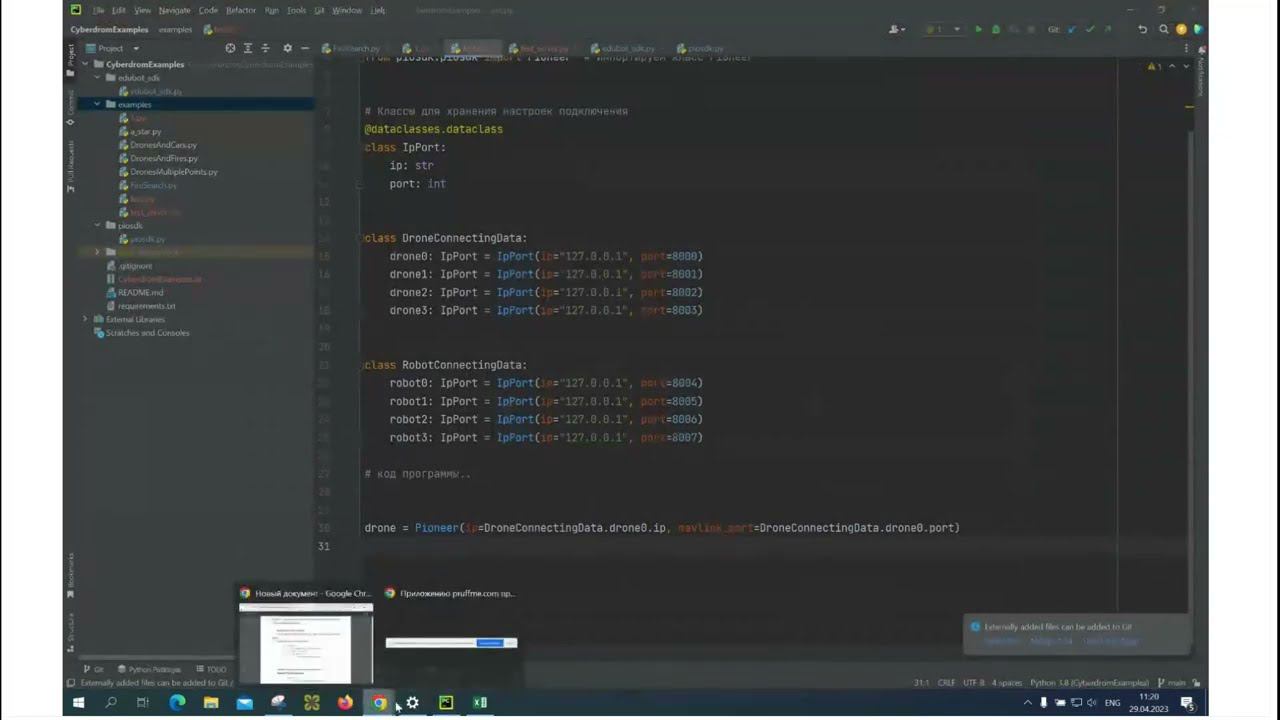This screenshot has width=1280, height=720.
Task: Collapse the CyberdromExamples root folder
Action: coord(86,65)
